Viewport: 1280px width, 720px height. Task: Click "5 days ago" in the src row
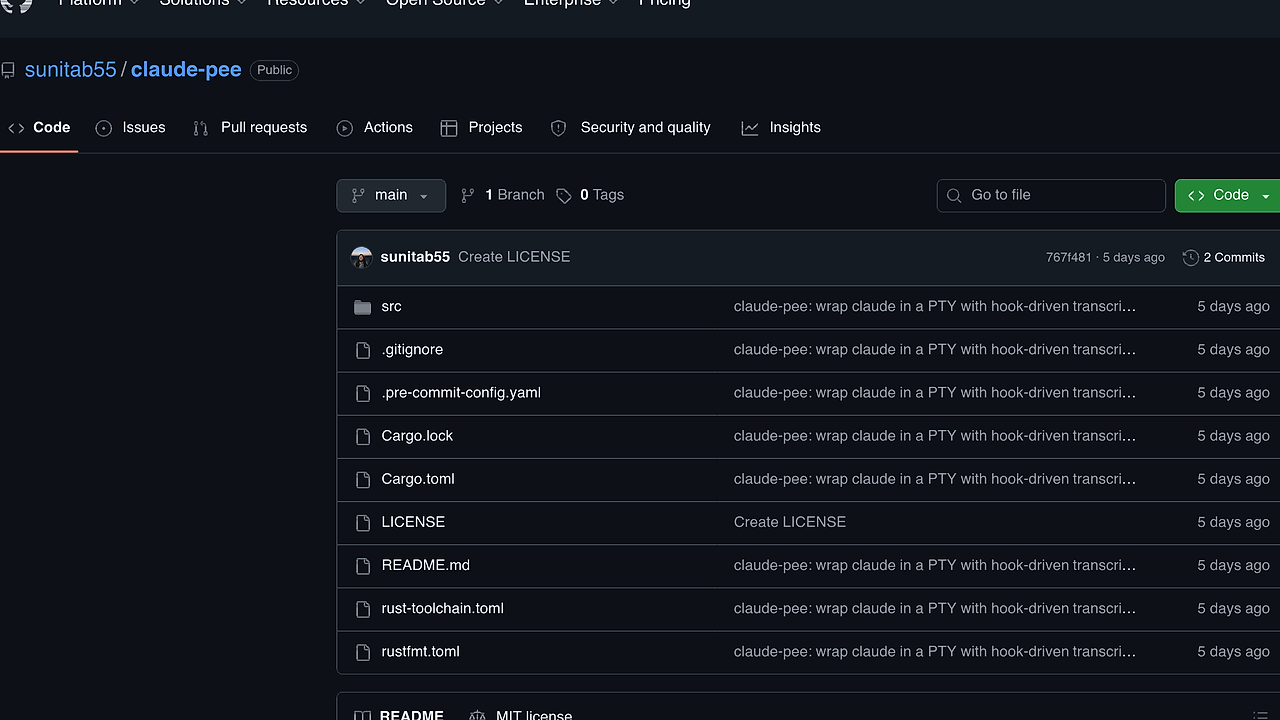tap(1233, 307)
